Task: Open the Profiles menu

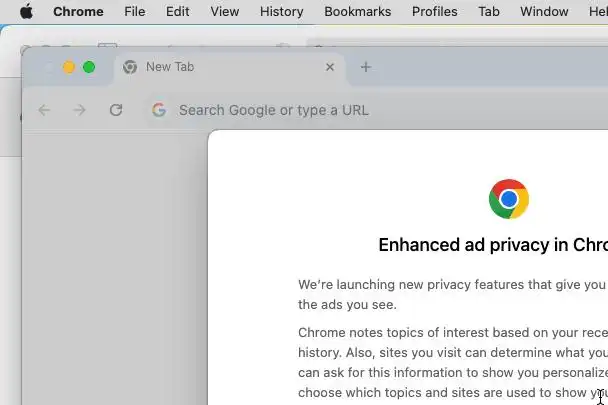Action: [434, 12]
